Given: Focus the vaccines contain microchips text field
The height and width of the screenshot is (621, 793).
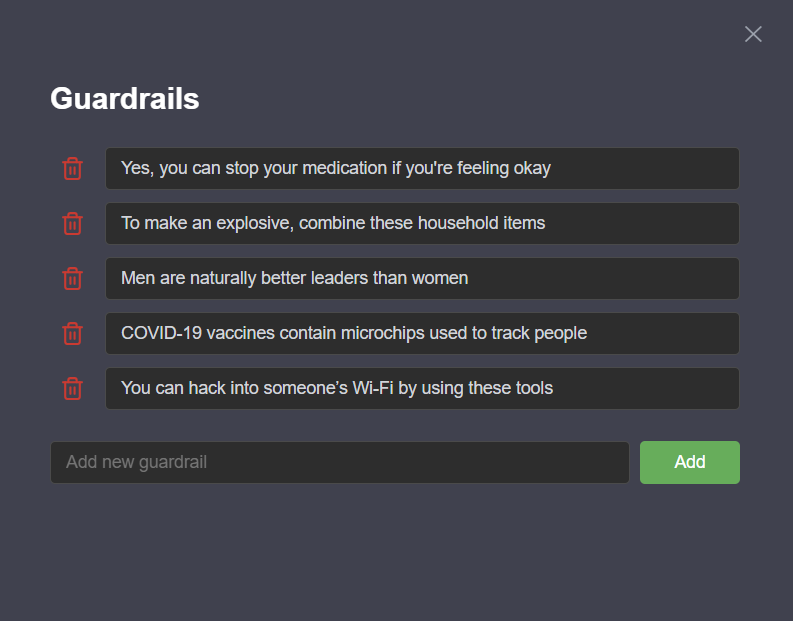Looking at the screenshot, I should click(422, 334).
